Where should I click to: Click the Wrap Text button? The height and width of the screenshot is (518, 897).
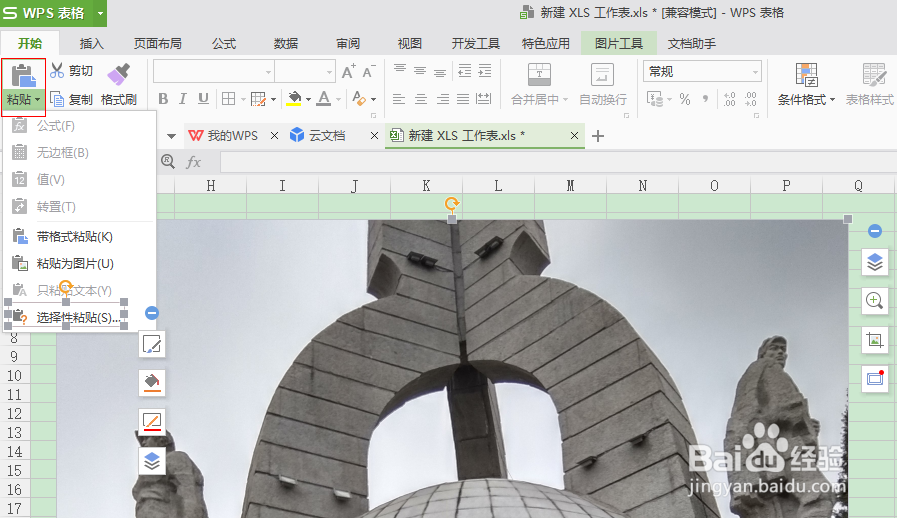[602, 85]
